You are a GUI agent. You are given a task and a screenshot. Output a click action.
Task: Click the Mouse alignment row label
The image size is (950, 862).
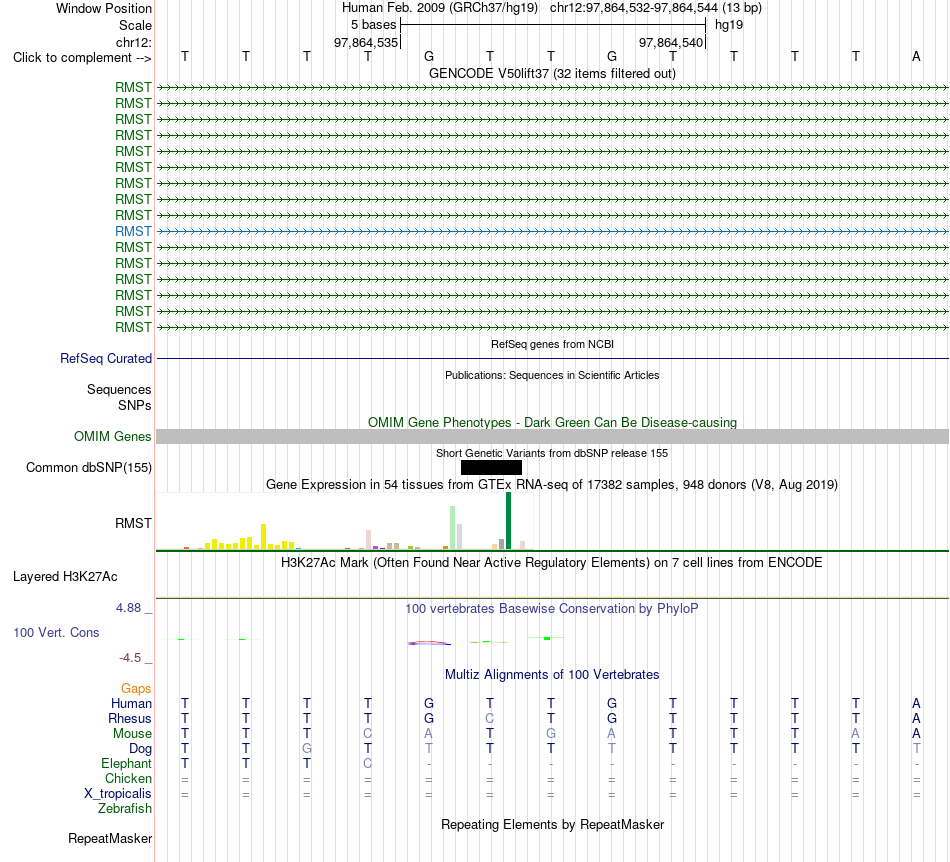[x=132, y=734]
